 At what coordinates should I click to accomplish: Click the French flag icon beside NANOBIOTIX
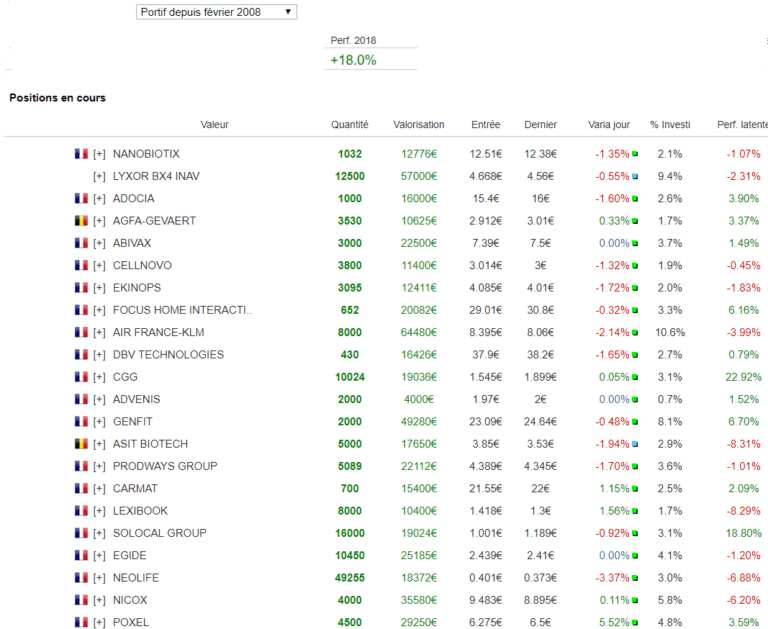pos(81,154)
